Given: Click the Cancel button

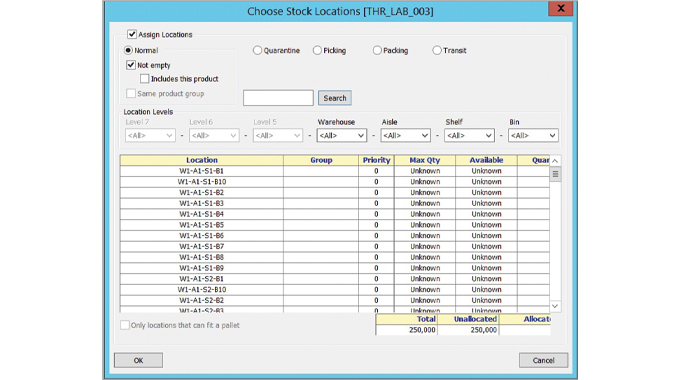Looking at the screenshot, I should click(x=543, y=360).
